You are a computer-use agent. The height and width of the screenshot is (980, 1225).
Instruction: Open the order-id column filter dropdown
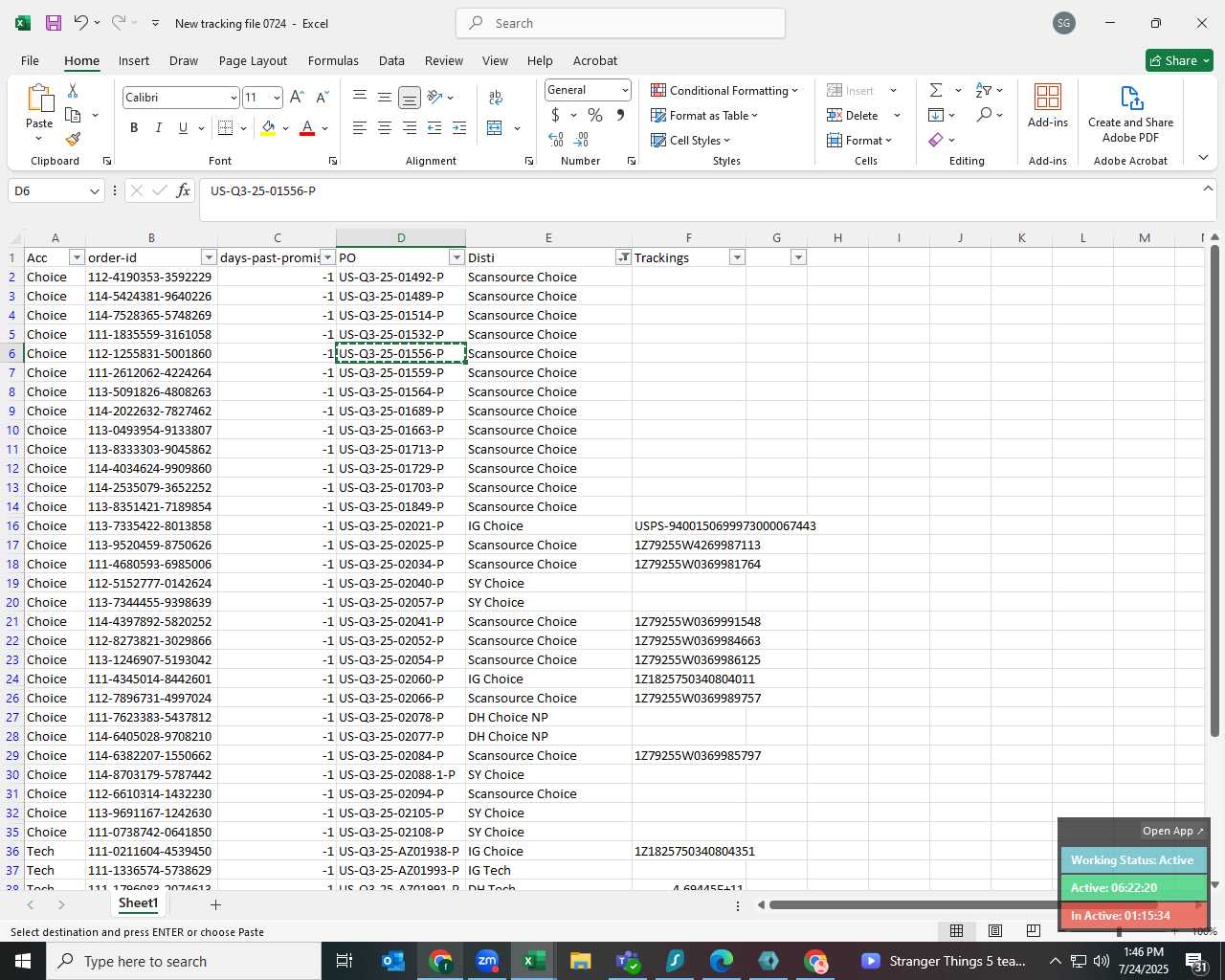[x=209, y=257]
